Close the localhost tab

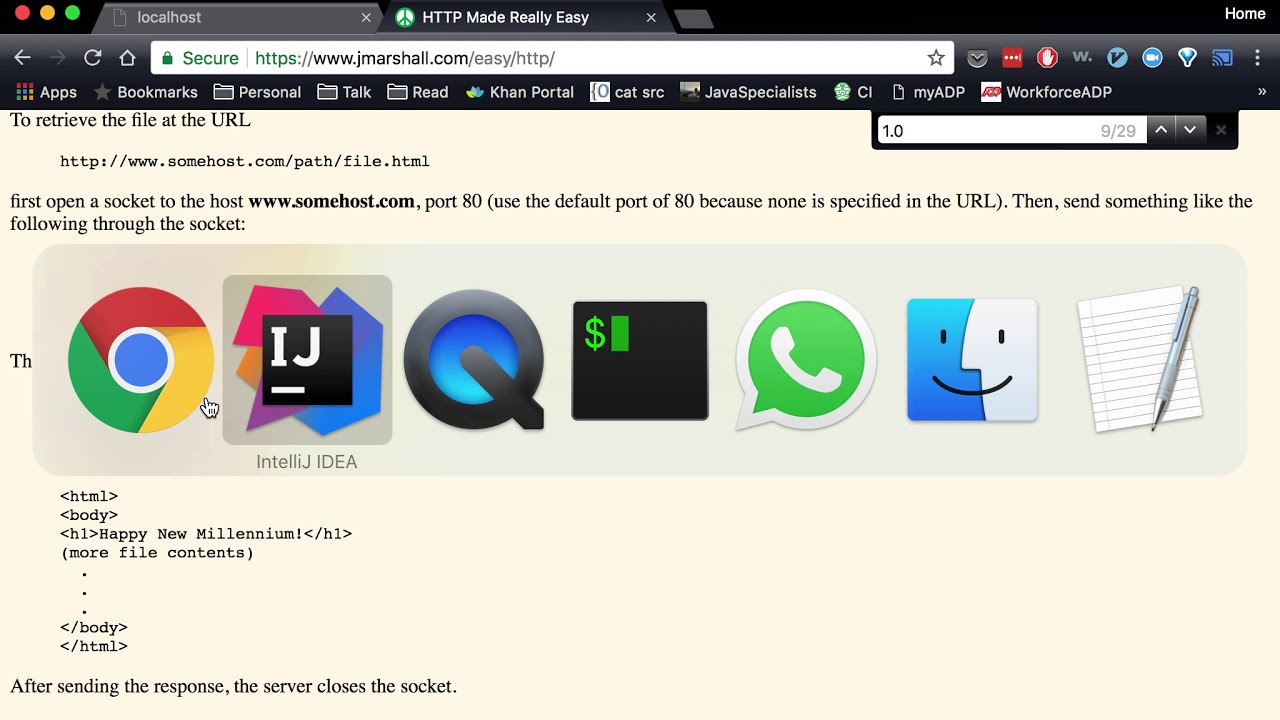click(x=366, y=17)
